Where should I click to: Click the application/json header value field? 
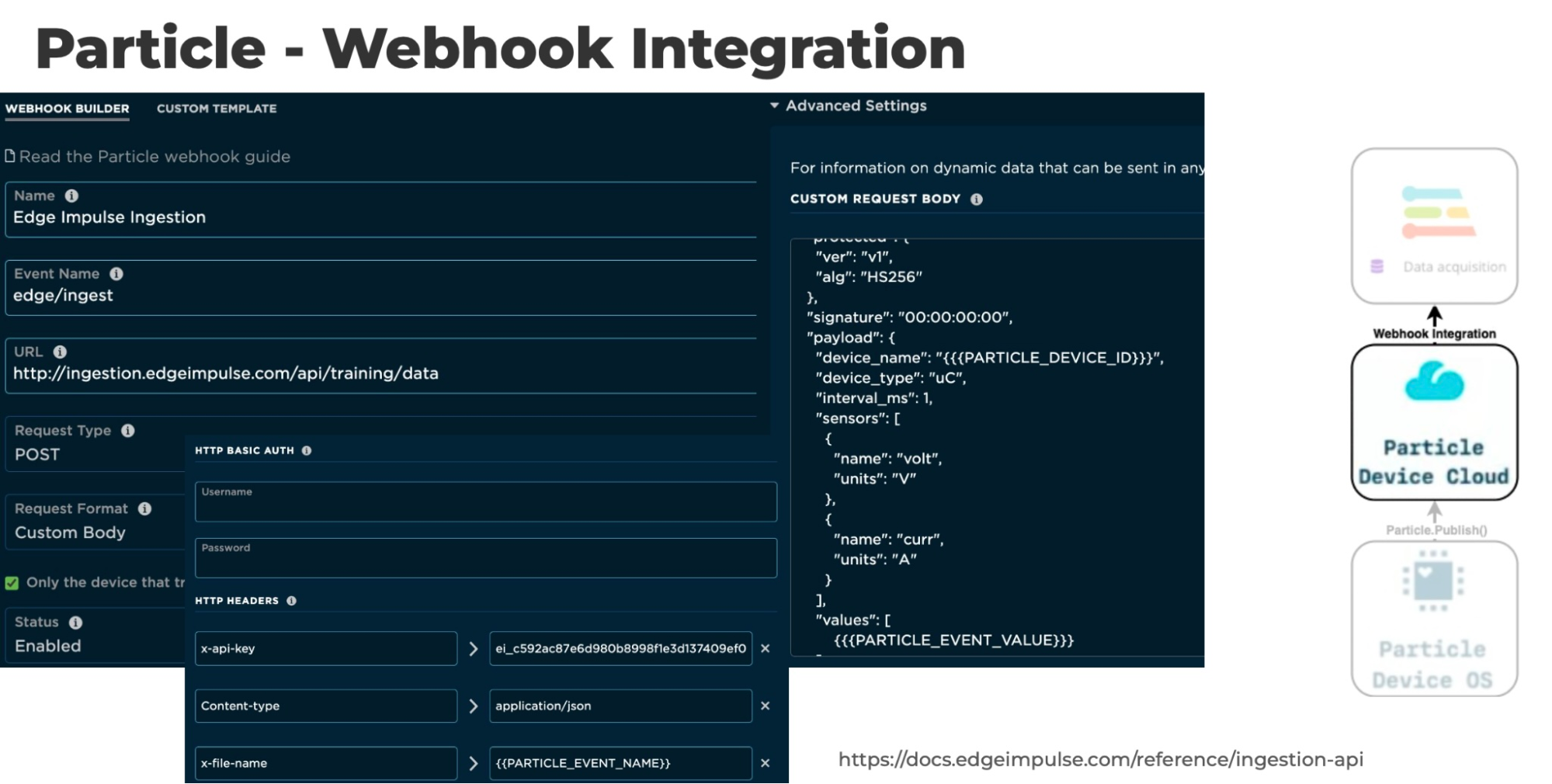coord(620,706)
